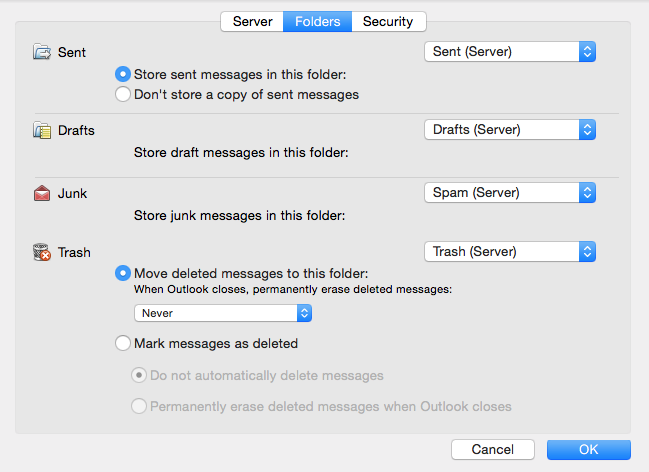Select 'Store sent messages in this folder'

click(123, 74)
